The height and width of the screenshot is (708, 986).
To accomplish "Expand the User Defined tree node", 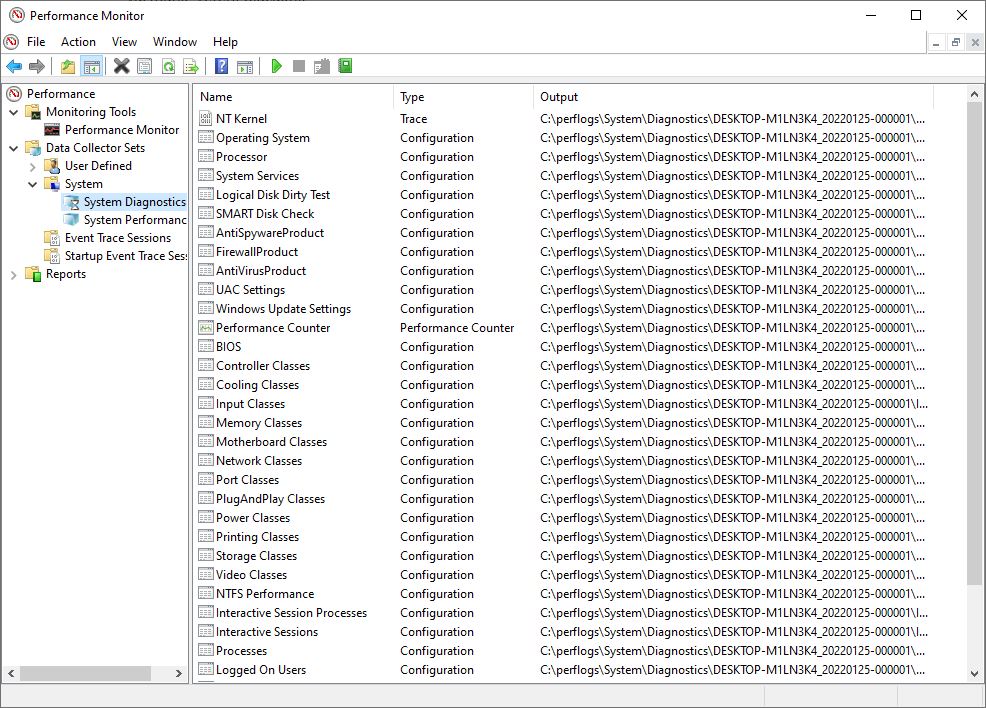I will coord(33,166).
